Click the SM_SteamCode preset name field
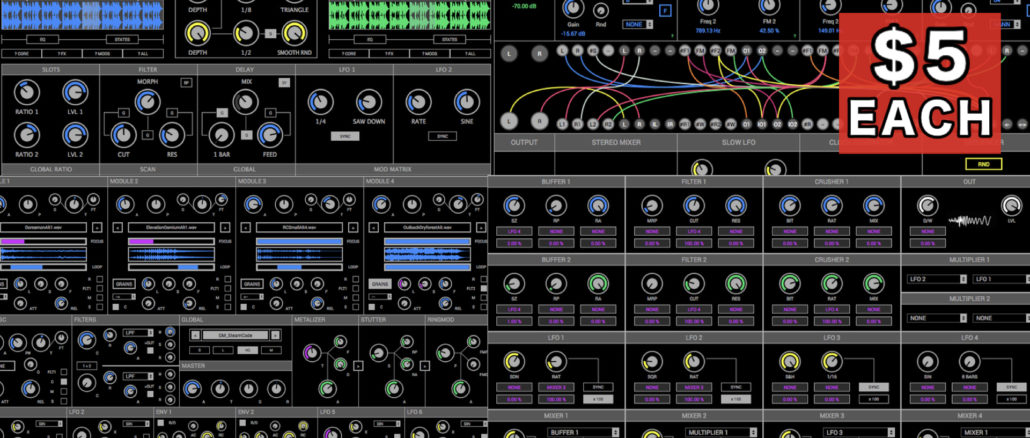This screenshot has height=438, width=1030. click(235, 335)
